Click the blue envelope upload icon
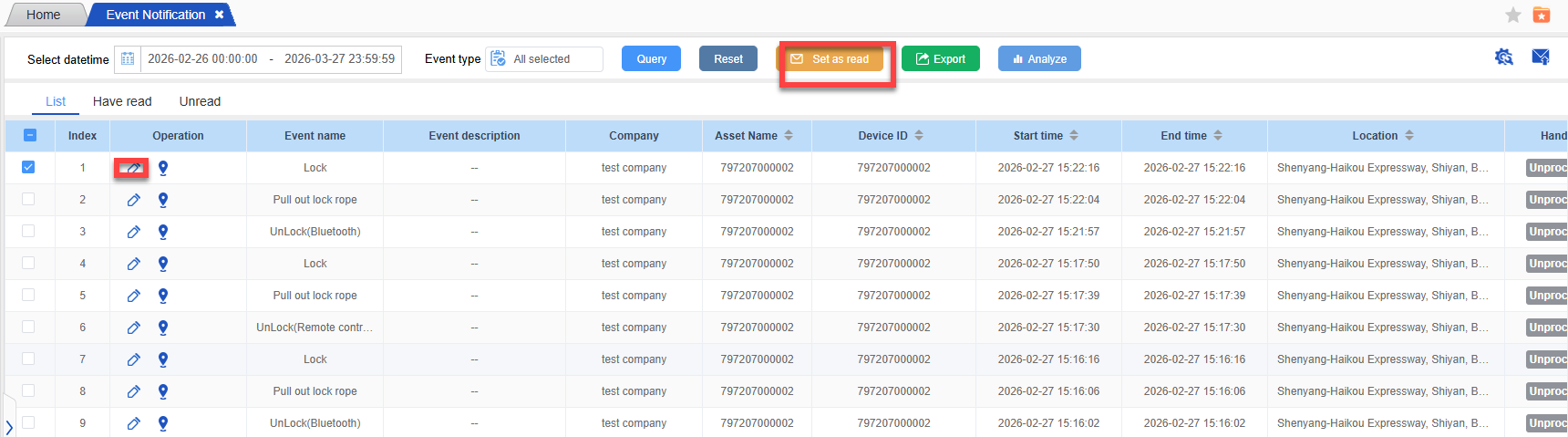Screen dimensions: 1568x437 click(1541, 57)
